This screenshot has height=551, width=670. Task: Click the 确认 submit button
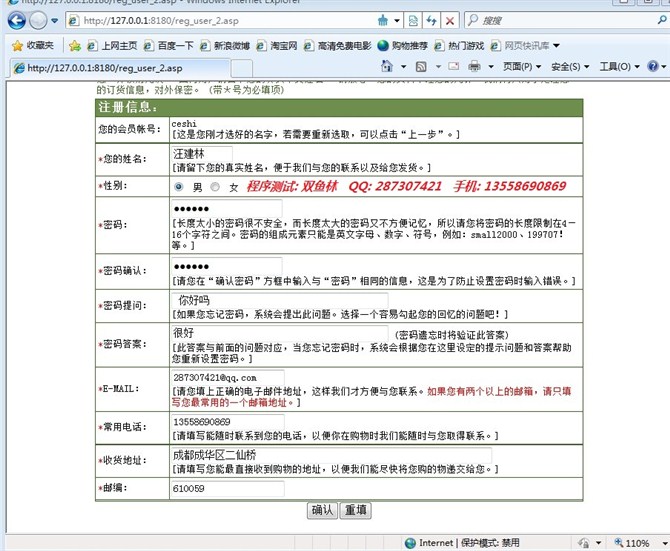[322, 510]
